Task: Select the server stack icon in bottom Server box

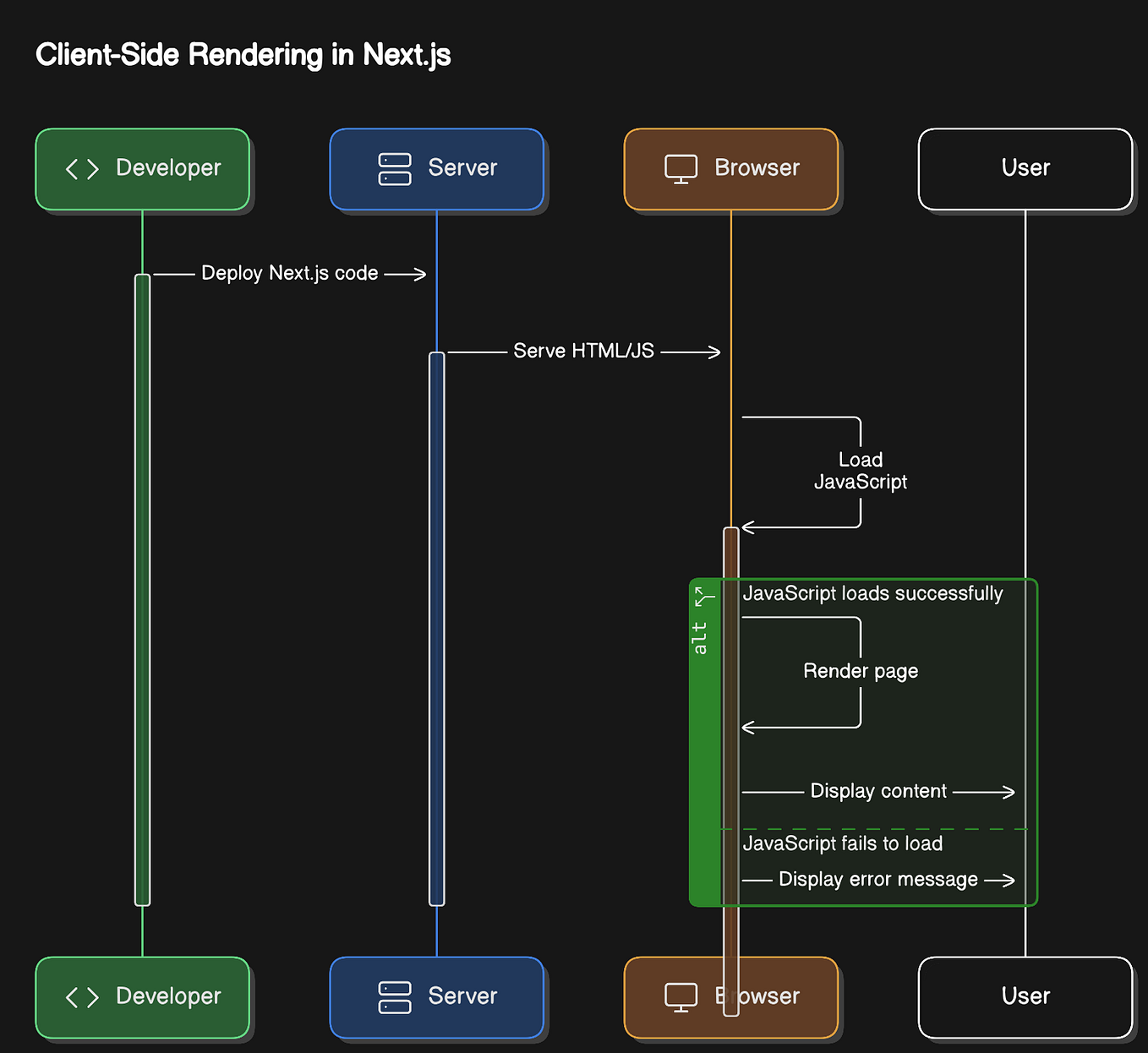Action: (x=394, y=996)
